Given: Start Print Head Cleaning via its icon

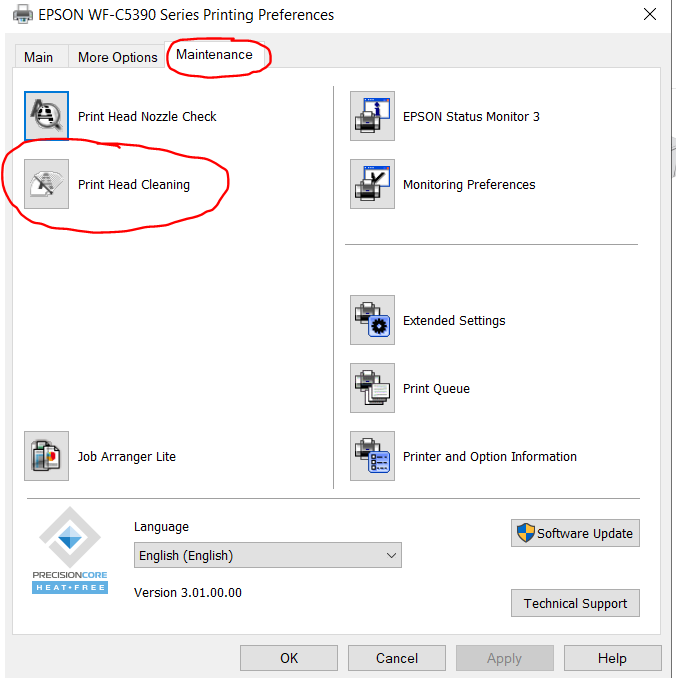Looking at the screenshot, I should tap(46, 184).
